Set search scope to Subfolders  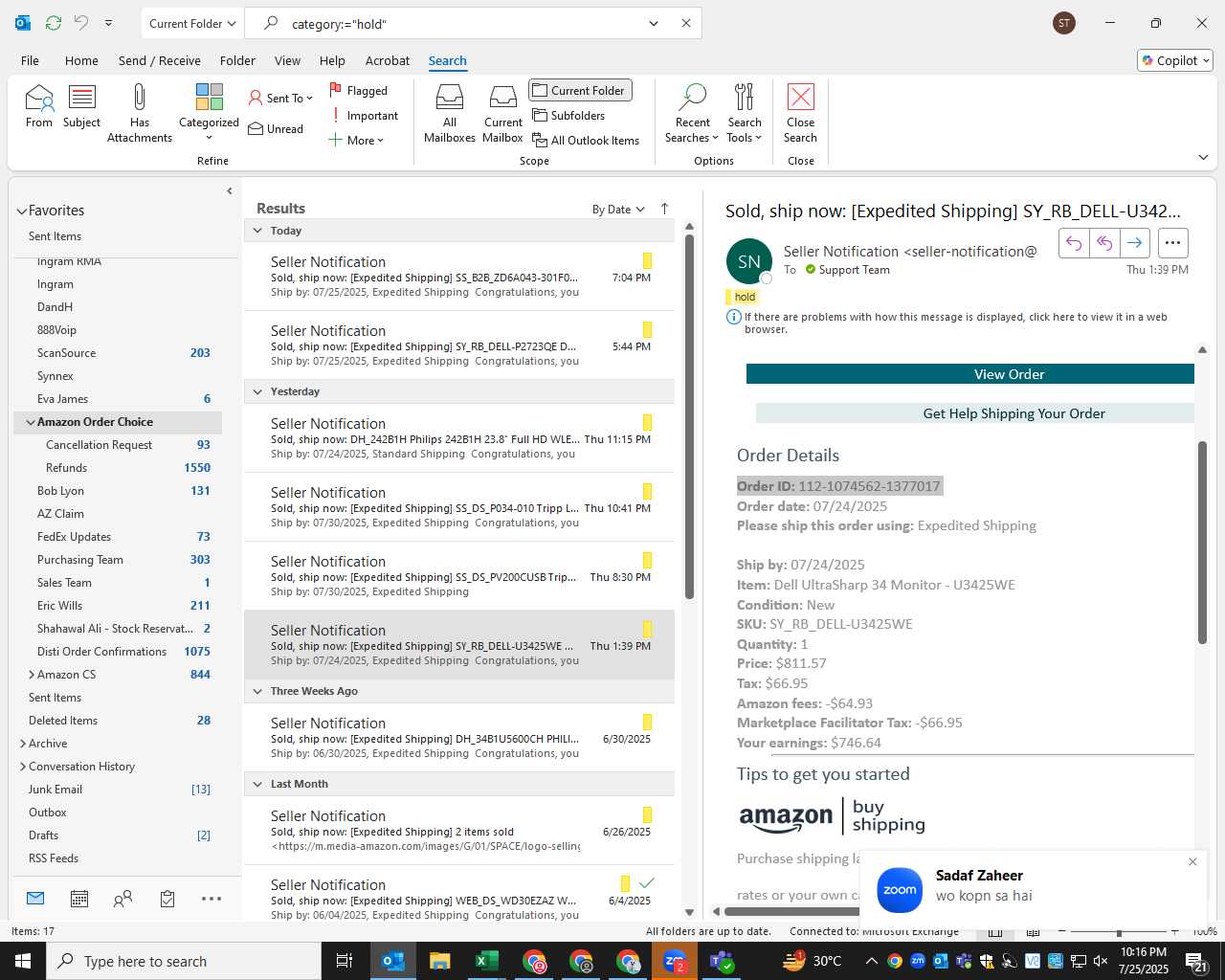point(569,116)
